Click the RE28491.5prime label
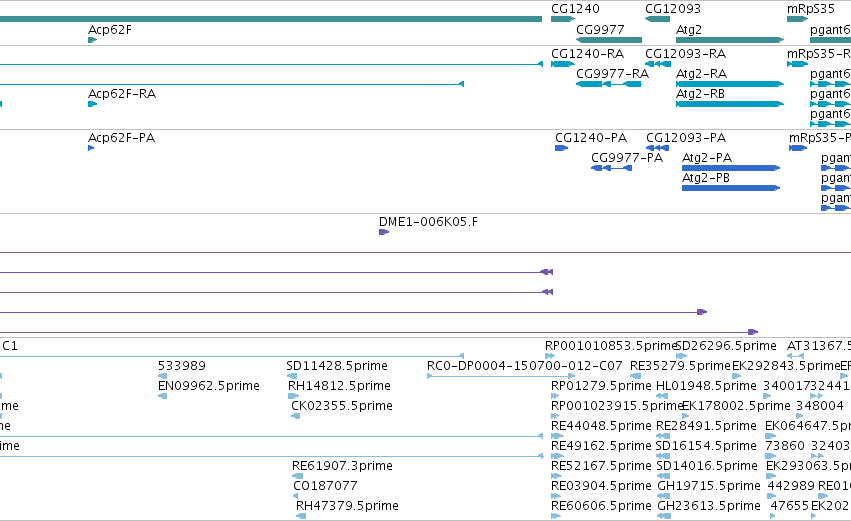Screen dimensions: 851x521 coord(706,425)
